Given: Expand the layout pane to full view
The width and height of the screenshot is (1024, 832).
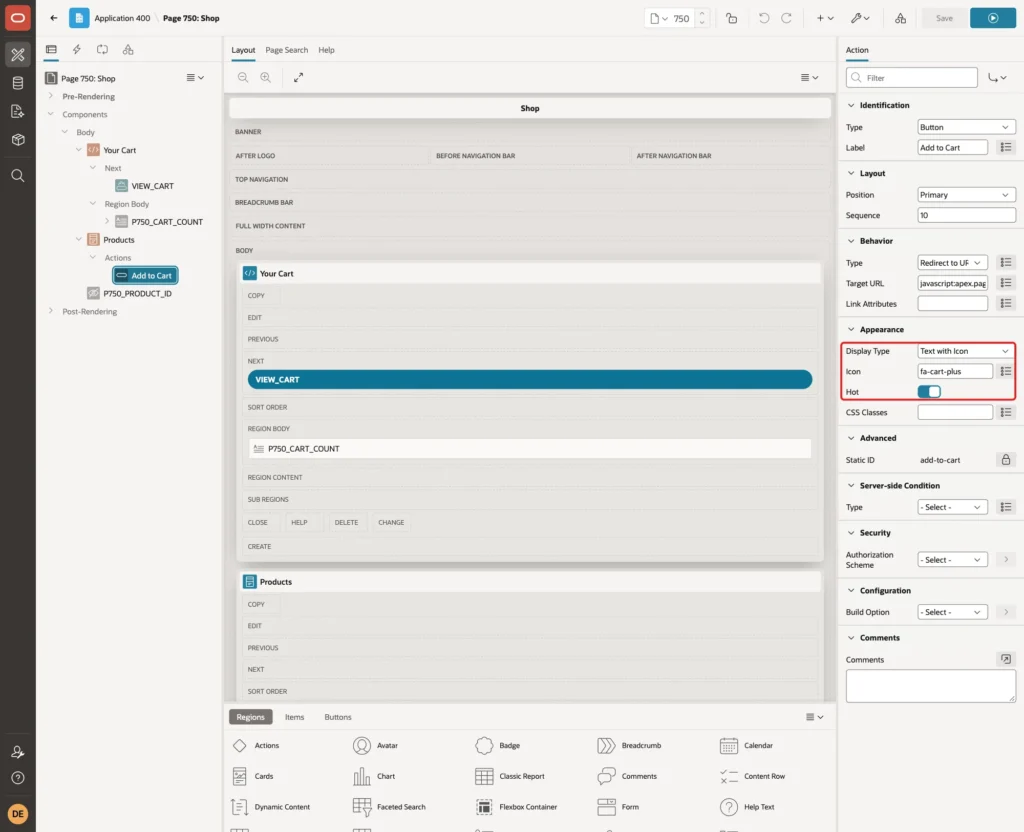Looking at the screenshot, I should 298,77.
